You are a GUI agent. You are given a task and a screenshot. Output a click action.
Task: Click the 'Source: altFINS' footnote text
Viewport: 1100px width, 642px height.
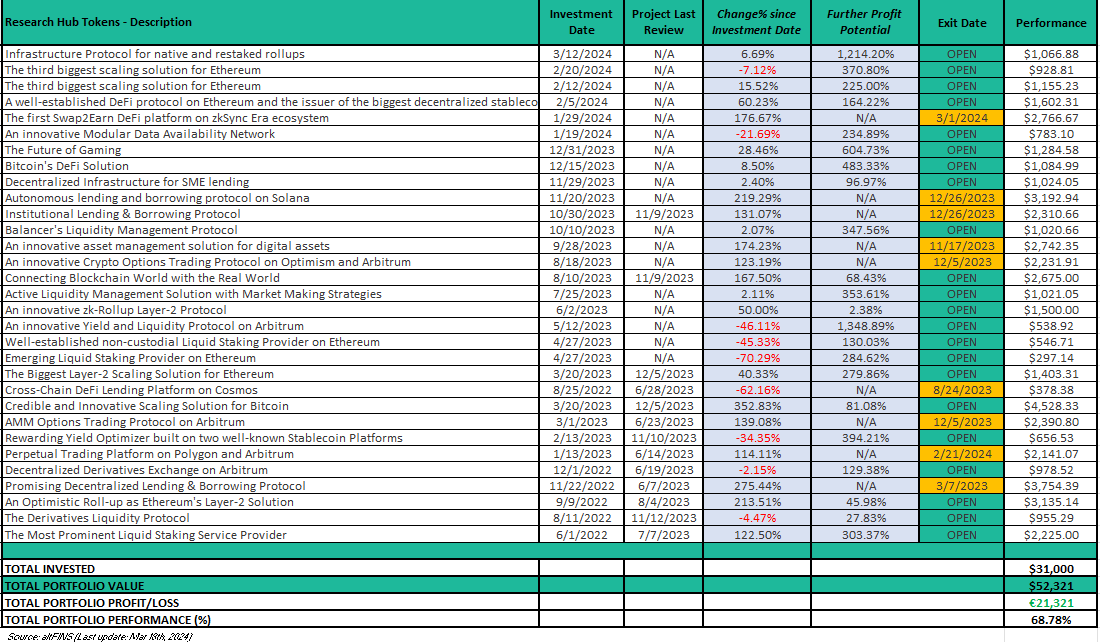(x=99, y=636)
